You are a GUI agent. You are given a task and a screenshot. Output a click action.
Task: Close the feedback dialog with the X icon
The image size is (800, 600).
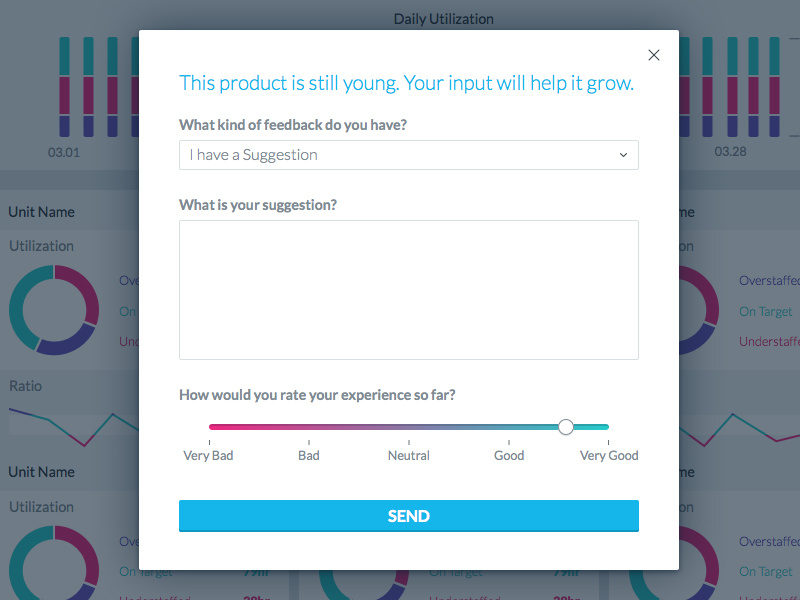654,55
